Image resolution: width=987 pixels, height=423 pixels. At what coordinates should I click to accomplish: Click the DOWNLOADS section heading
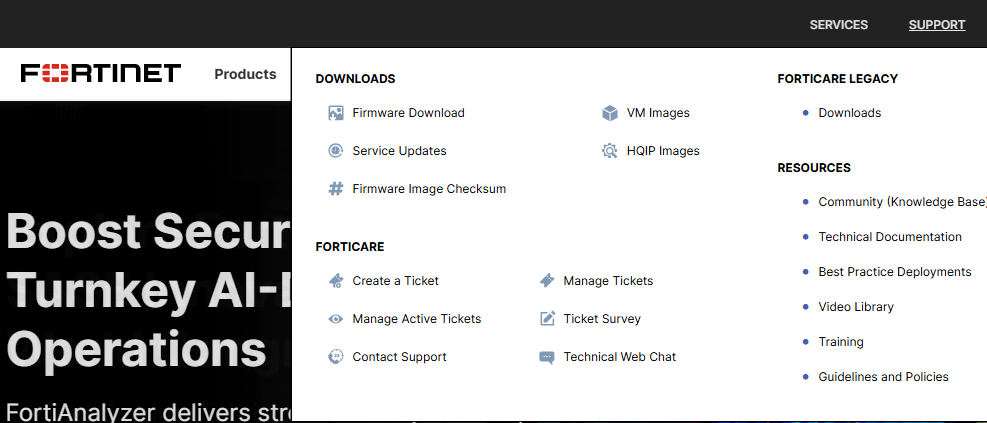coord(355,79)
